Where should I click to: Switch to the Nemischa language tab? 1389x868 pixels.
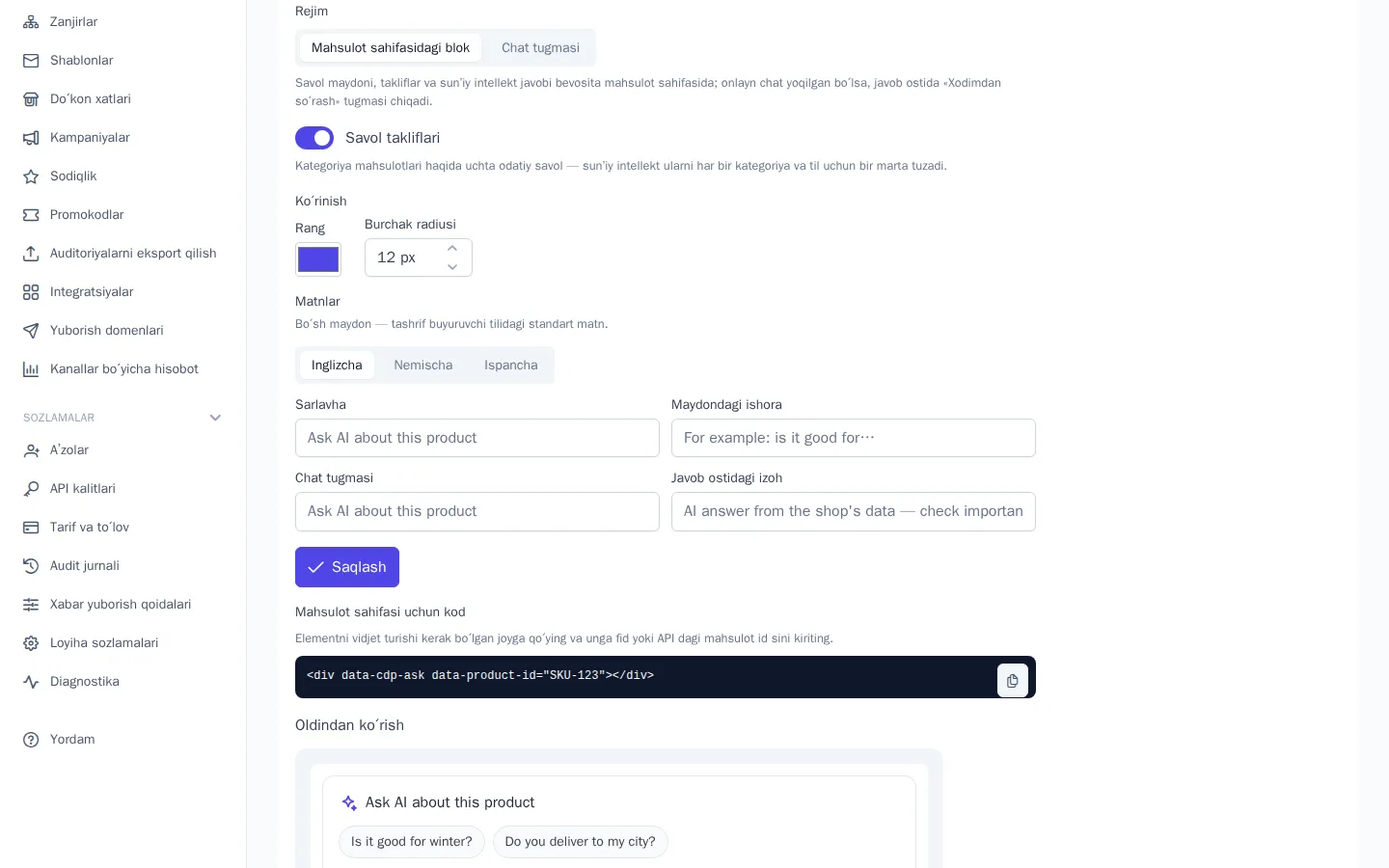click(422, 365)
